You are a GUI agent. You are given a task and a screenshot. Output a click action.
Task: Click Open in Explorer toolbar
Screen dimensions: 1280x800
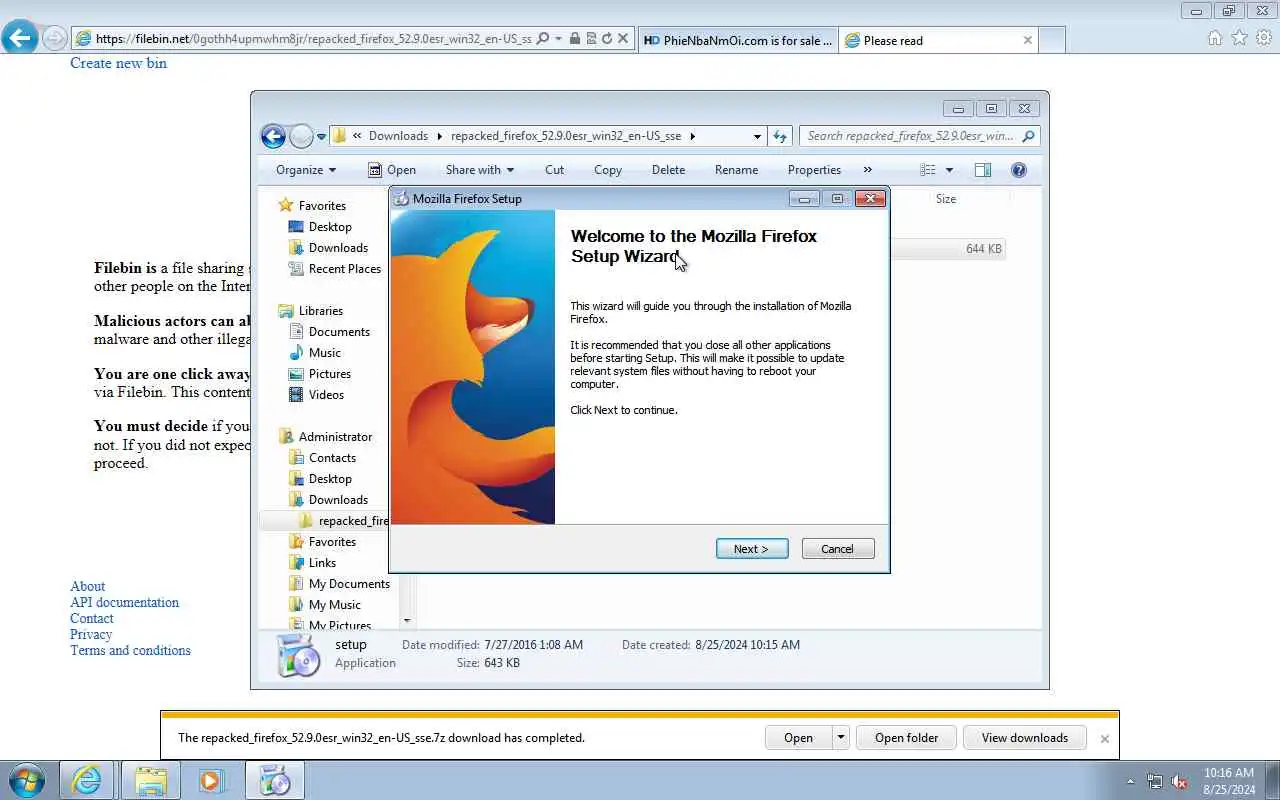(391, 170)
